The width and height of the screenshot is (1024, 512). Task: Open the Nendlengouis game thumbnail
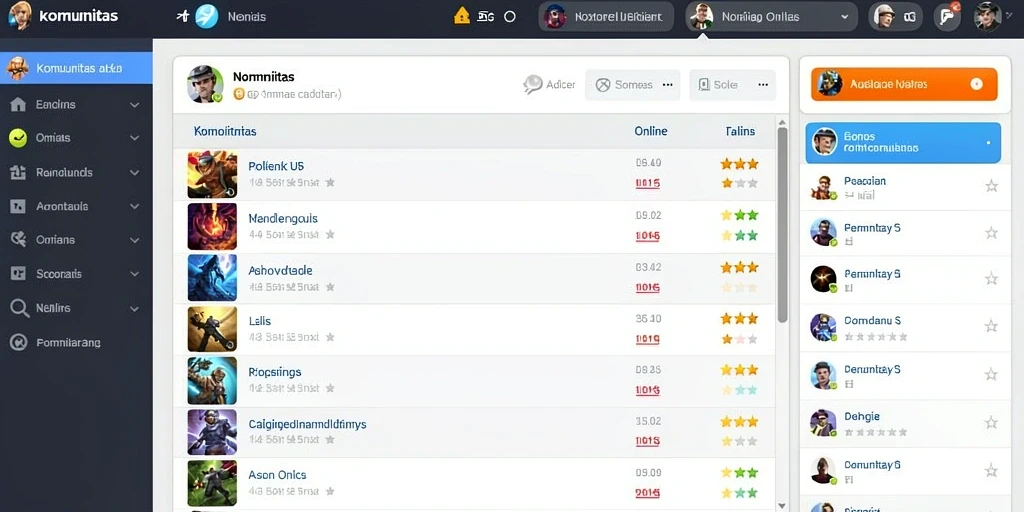[x=212, y=227]
